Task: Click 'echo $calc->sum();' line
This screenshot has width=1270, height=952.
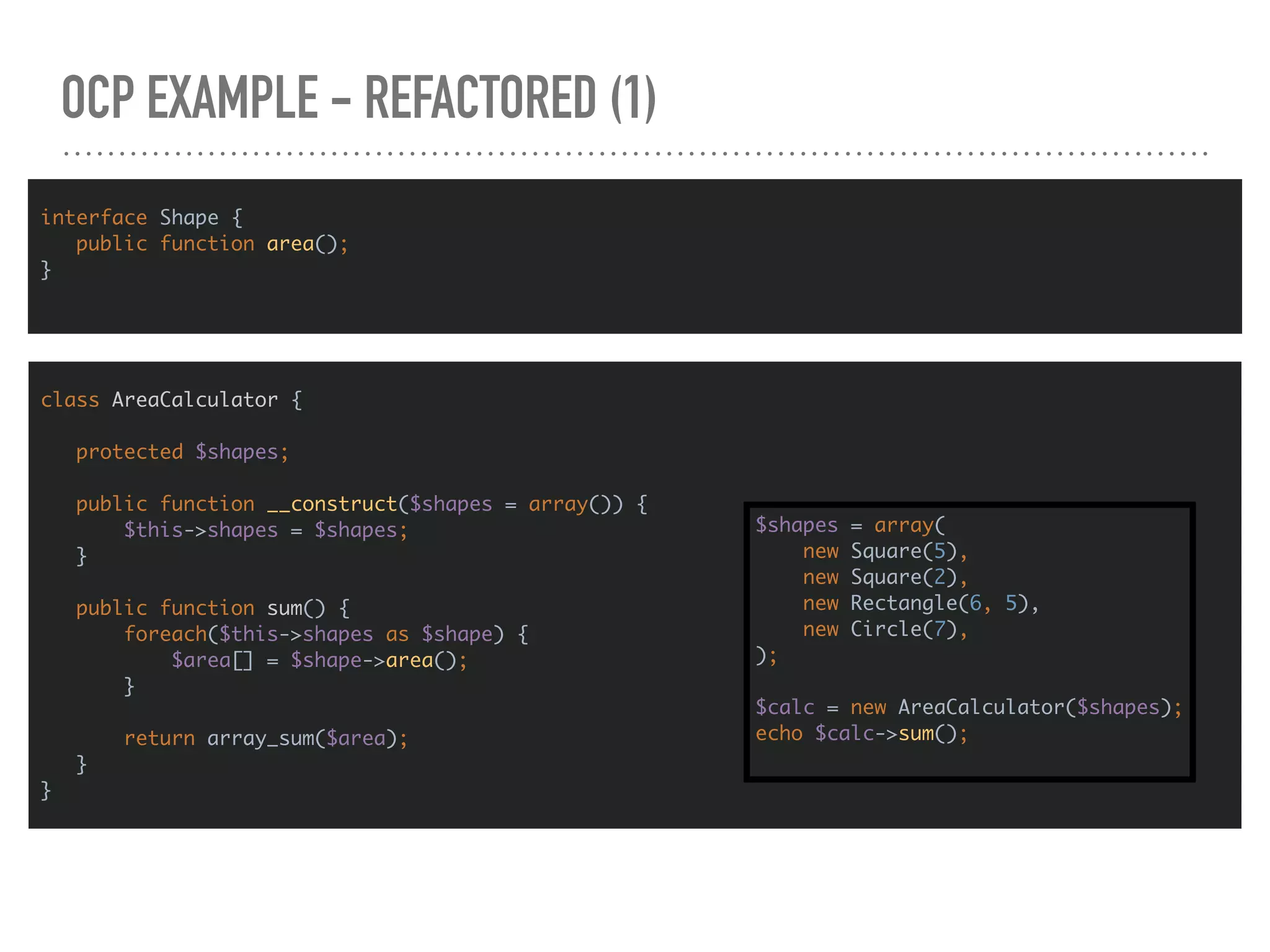Action: (x=861, y=733)
